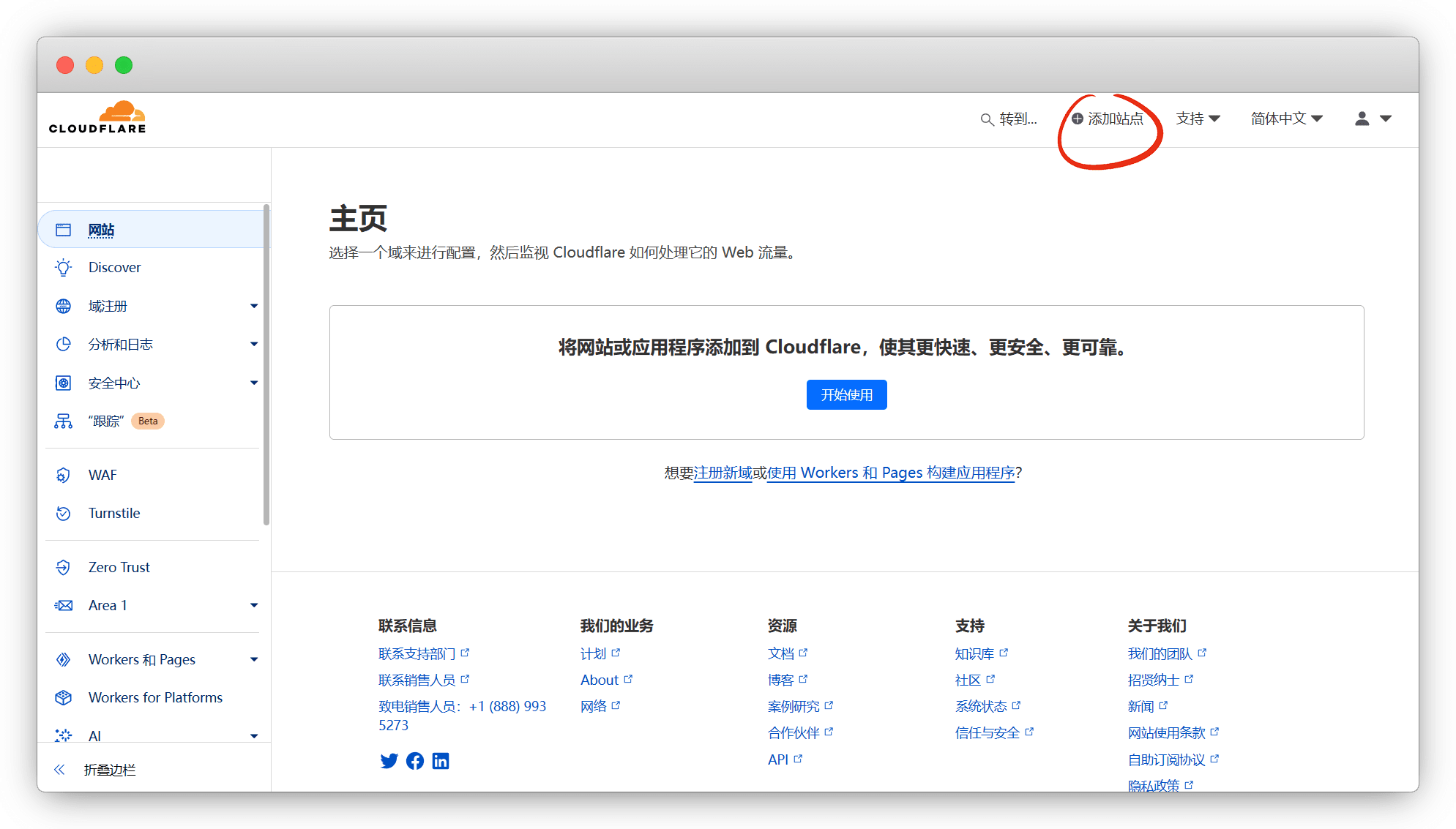
Task: Select 网站 in the sidebar menu
Action: [101, 230]
